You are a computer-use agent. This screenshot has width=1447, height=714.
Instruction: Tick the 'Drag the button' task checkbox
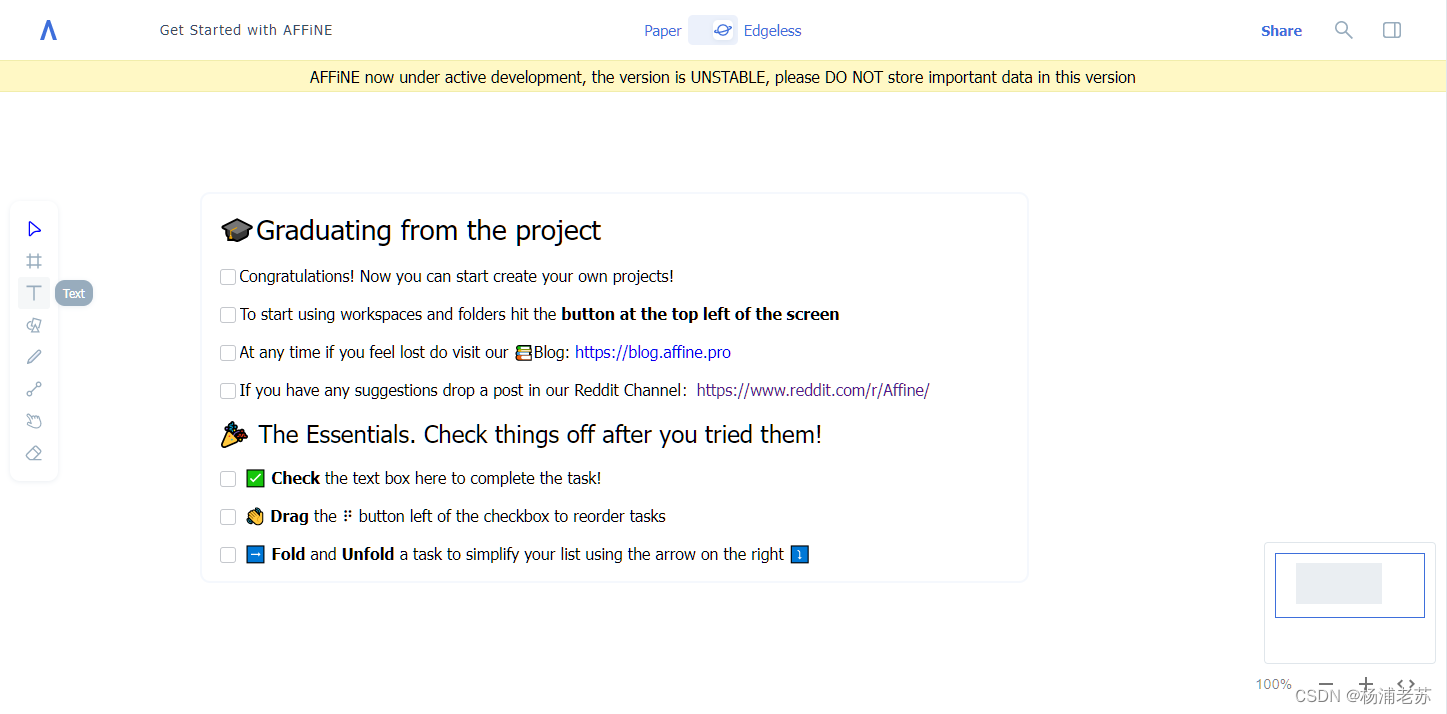pyautogui.click(x=228, y=517)
